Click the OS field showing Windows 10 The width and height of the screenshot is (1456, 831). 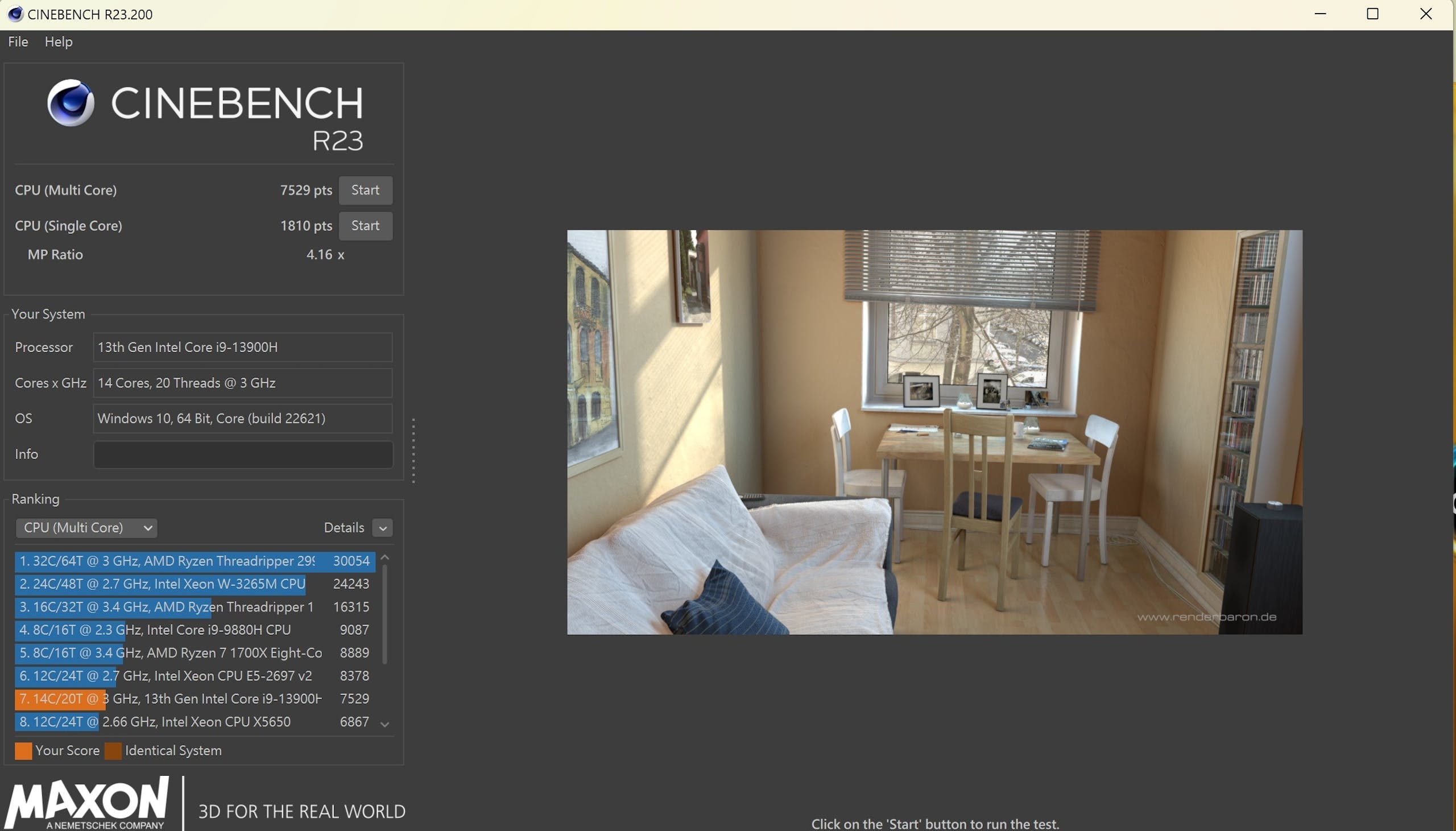pos(242,419)
